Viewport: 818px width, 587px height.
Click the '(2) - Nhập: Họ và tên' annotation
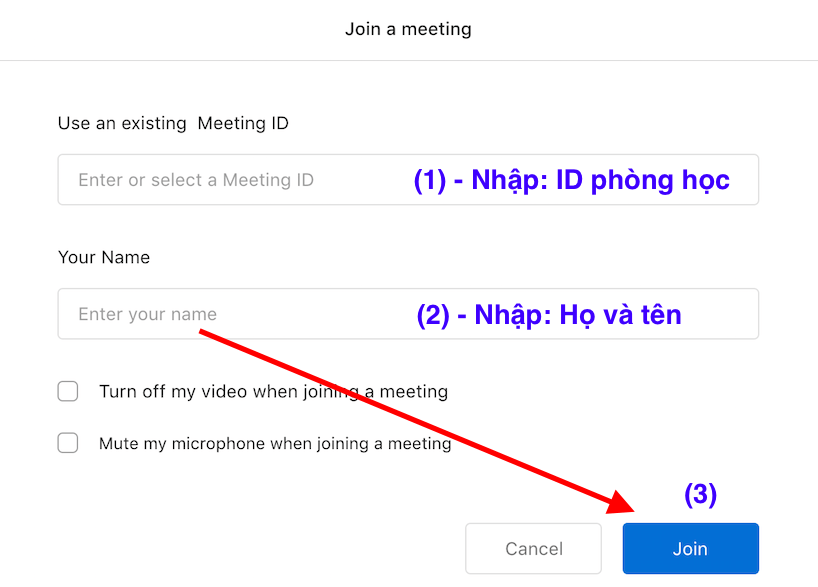point(549,315)
